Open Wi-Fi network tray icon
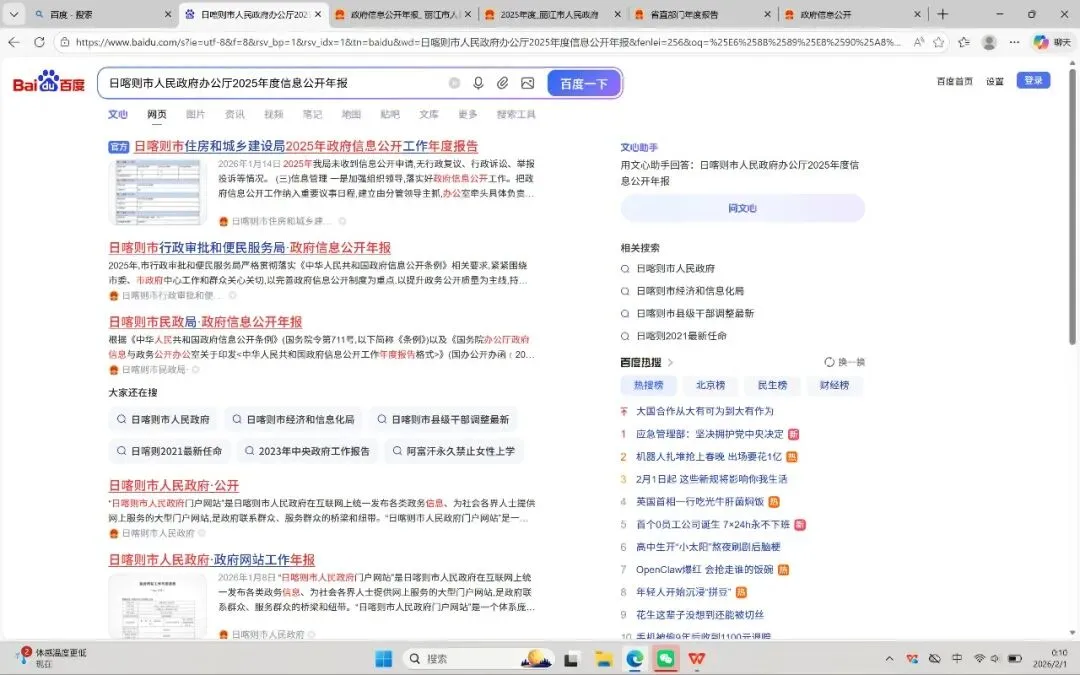The height and width of the screenshot is (675, 1080). coord(979,658)
